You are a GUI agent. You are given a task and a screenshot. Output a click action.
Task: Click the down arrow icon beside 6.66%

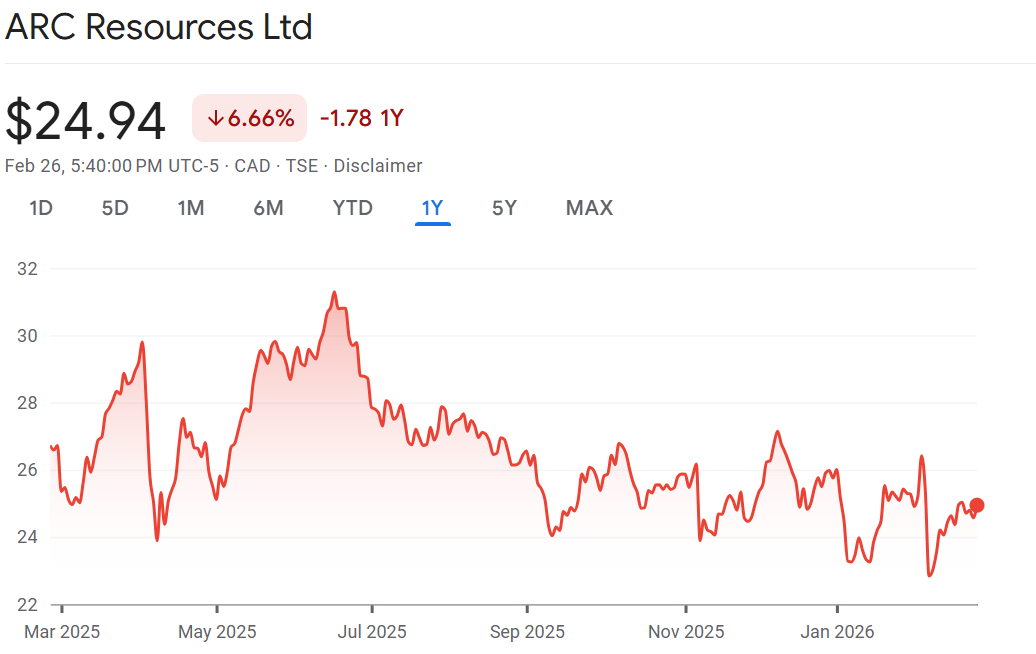pyautogui.click(x=215, y=119)
